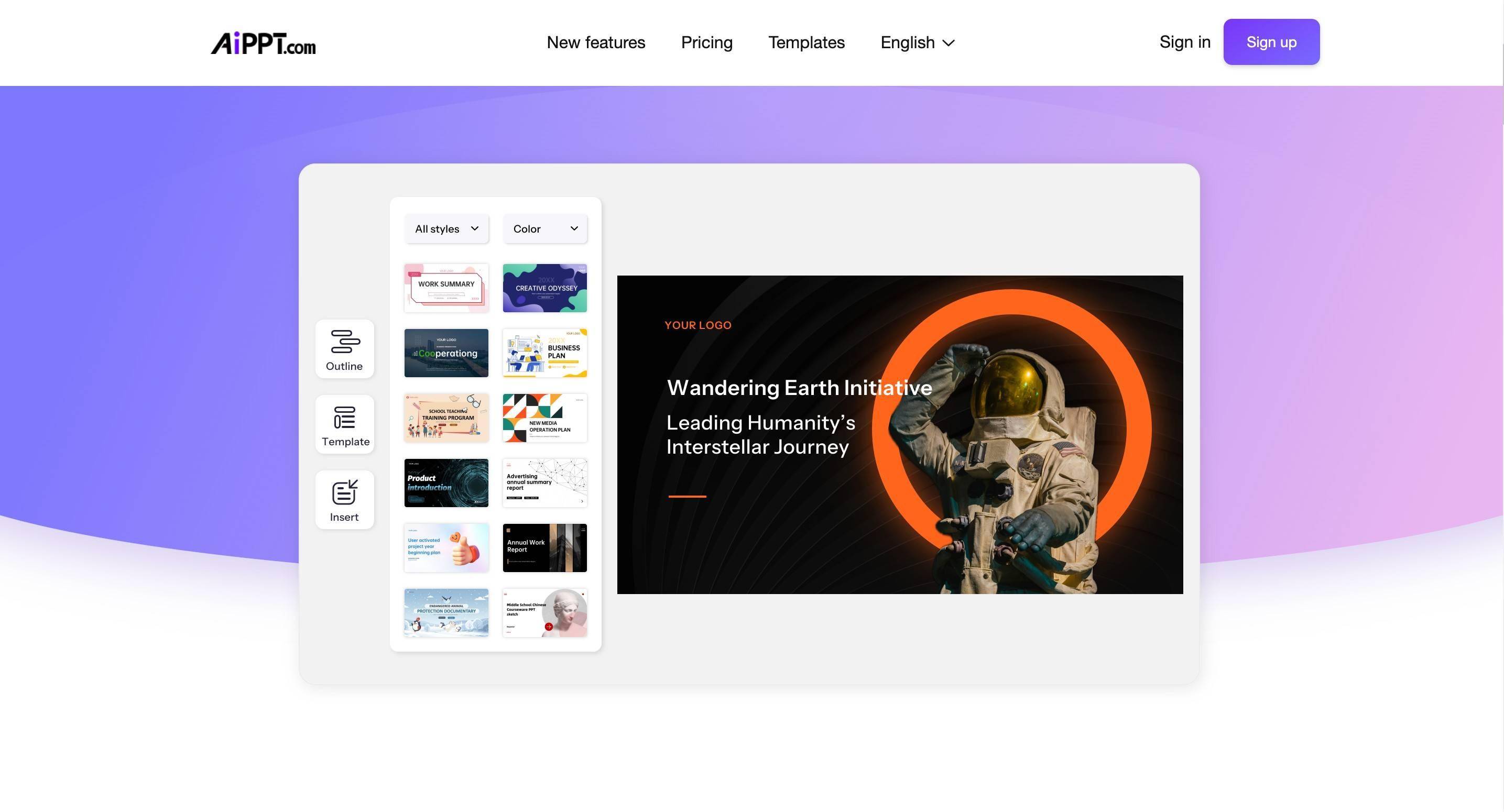Go to Pricing page

click(706, 42)
